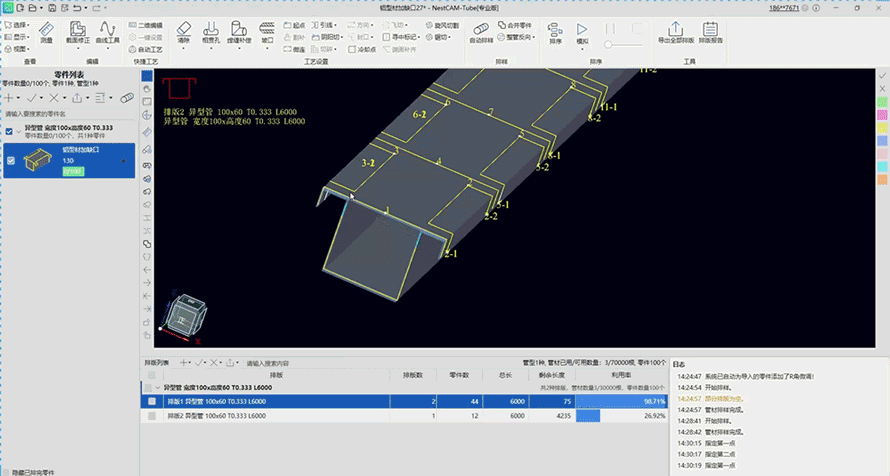This screenshot has width=890, height=476.
Task: Select the 测量 measure tool
Action: coord(46,33)
